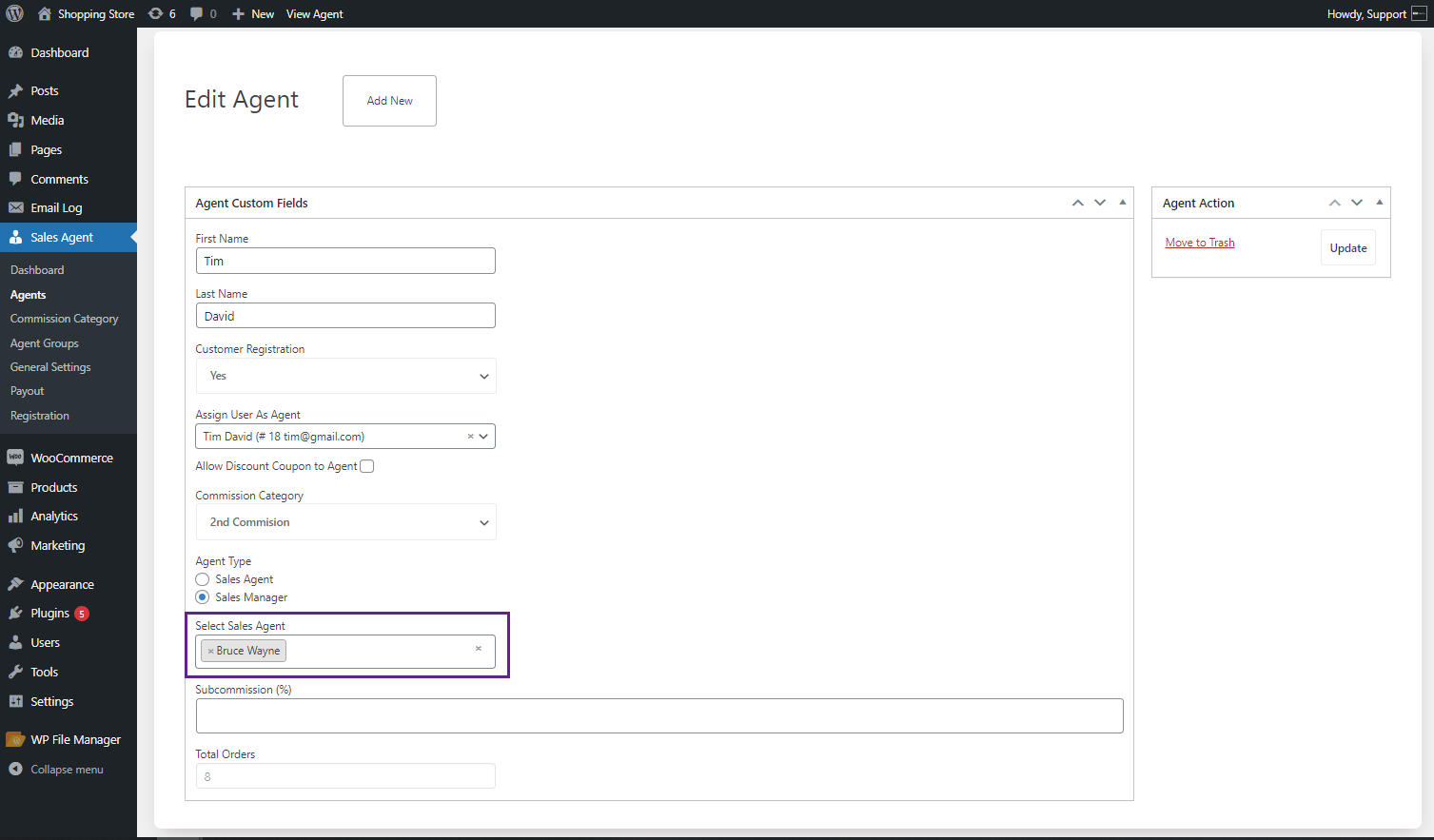Screen dimensions: 1434x840
Task: Click the plus New icon in admin bar
Action: tap(239, 13)
